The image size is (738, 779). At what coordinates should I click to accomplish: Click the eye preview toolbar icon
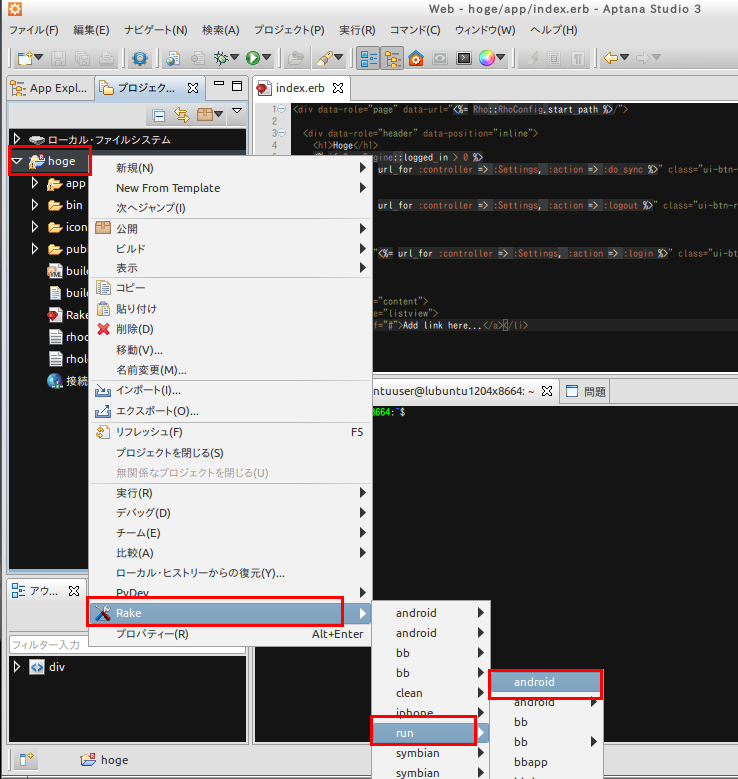click(x=439, y=58)
